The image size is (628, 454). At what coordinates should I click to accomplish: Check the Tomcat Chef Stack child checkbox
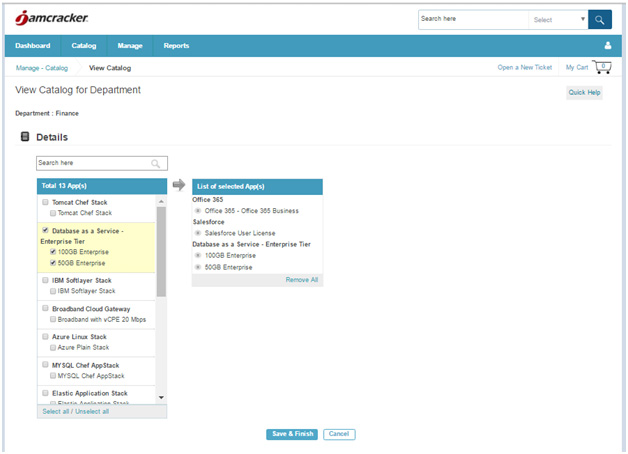[53, 213]
